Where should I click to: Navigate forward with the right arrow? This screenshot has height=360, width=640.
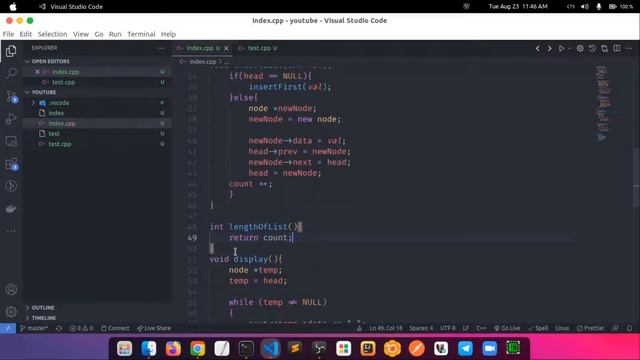[x=549, y=49]
